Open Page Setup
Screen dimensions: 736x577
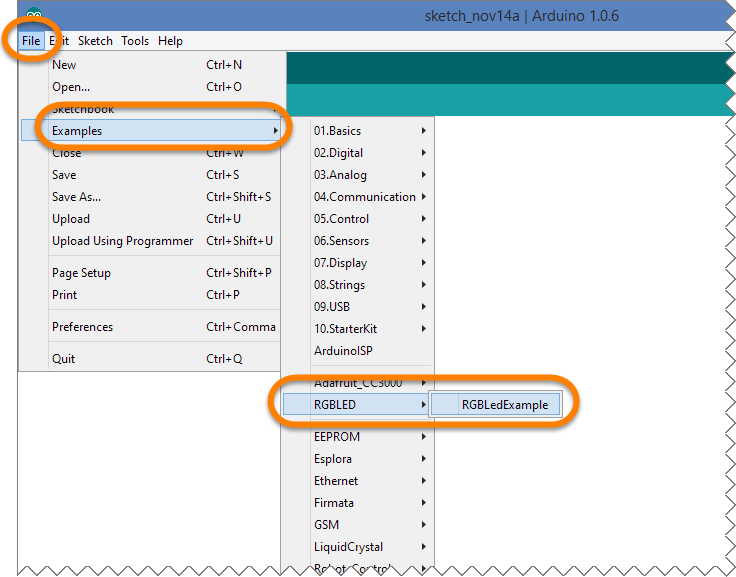coord(151,273)
